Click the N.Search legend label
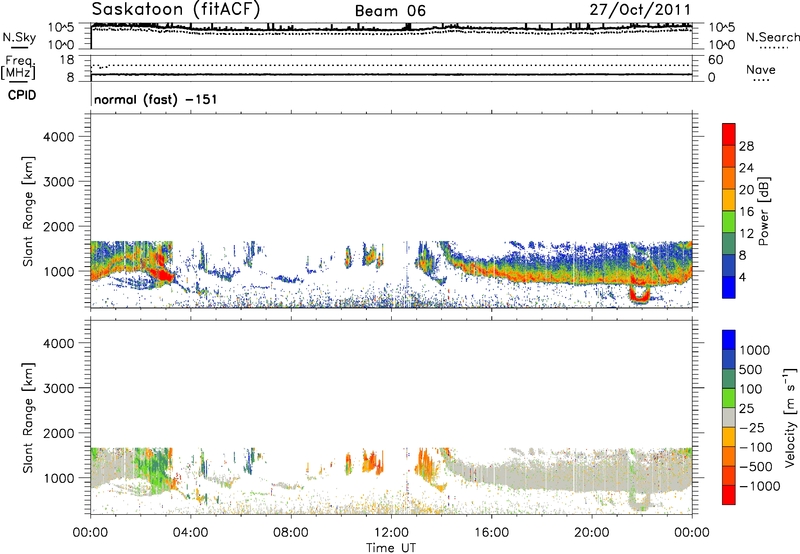Screen dimensions: 800x554 click(x=772, y=37)
